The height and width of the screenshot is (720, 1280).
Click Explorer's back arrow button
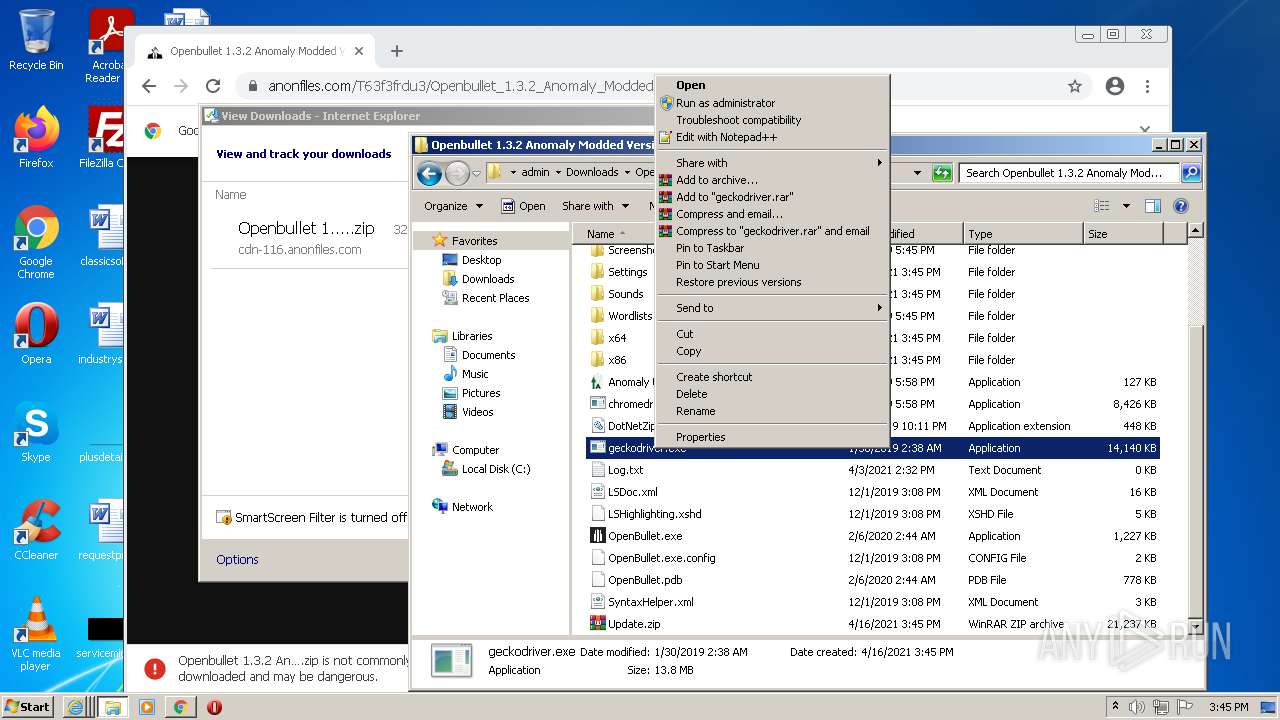pos(429,173)
